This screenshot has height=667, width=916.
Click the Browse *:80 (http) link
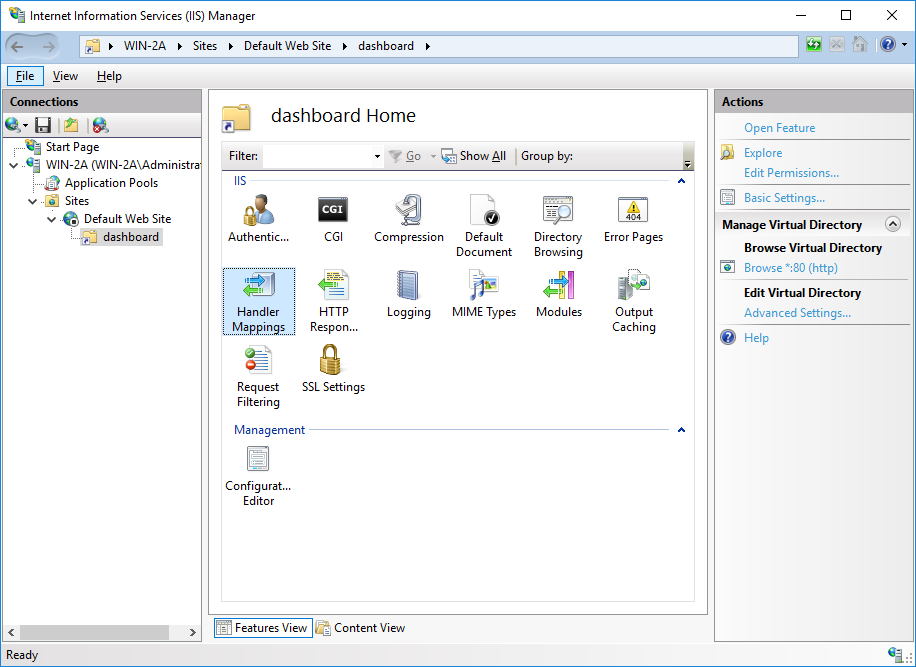point(790,268)
